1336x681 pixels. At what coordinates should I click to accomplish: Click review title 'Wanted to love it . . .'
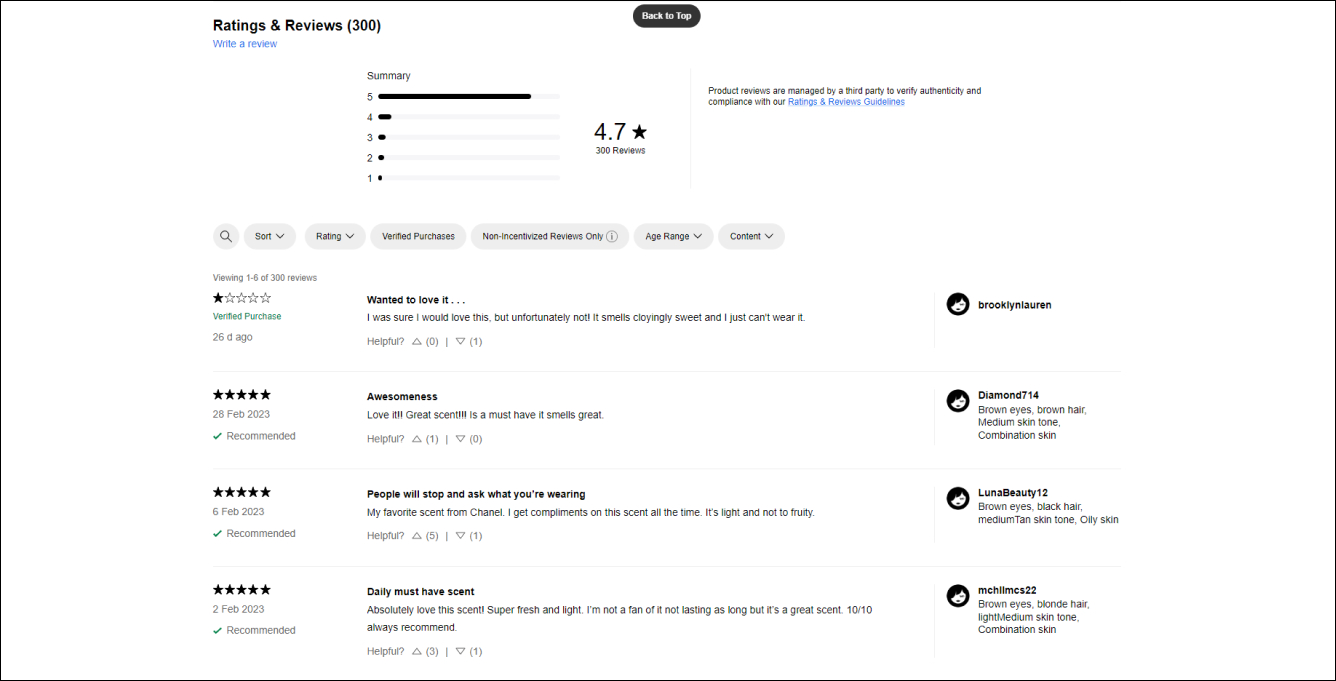tap(416, 300)
